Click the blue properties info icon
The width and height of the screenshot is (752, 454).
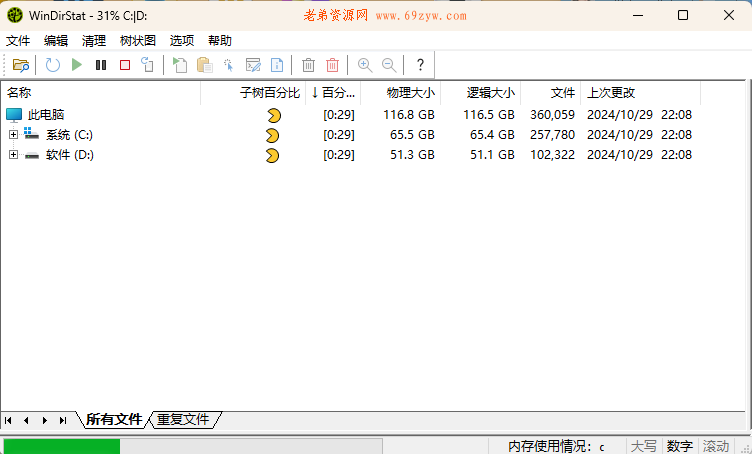click(277, 65)
